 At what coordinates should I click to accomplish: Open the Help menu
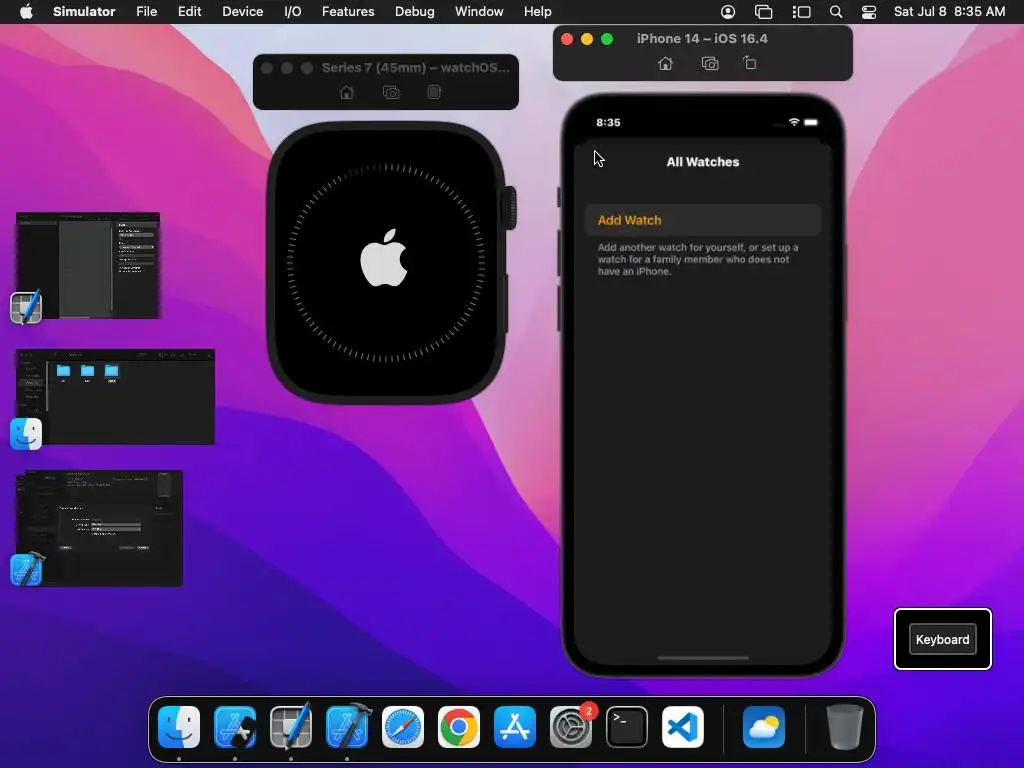pos(537,12)
